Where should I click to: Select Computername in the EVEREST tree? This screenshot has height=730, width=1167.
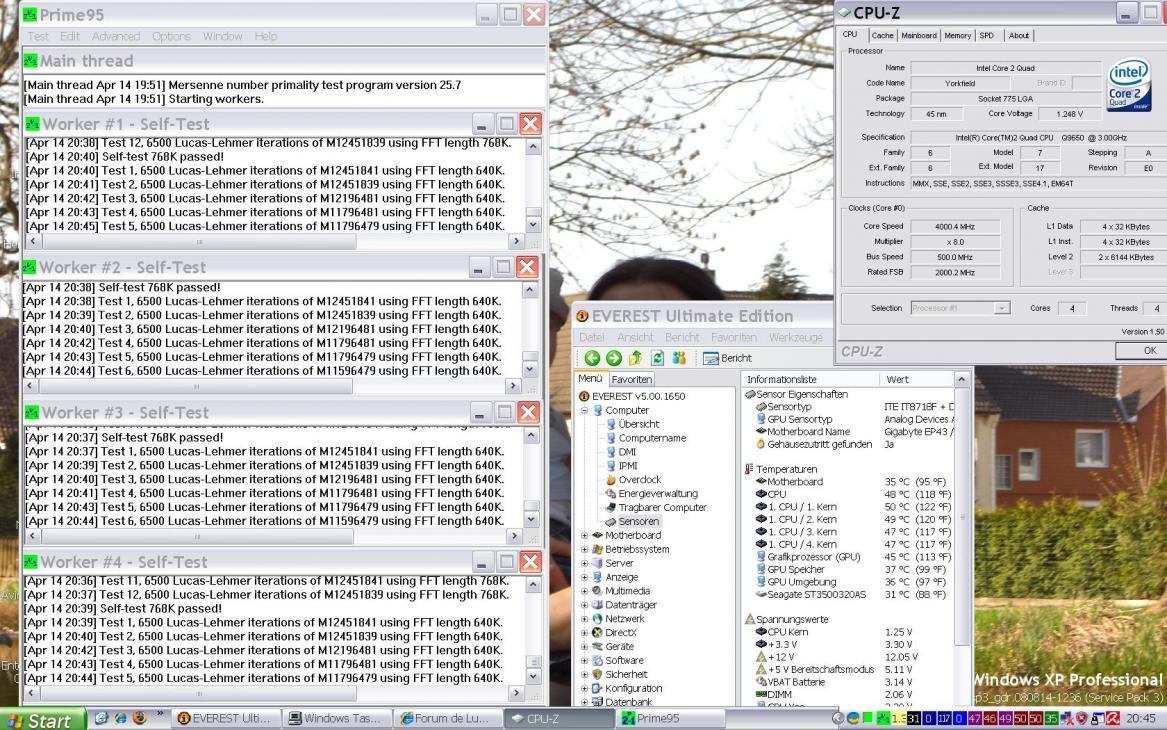click(652, 438)
